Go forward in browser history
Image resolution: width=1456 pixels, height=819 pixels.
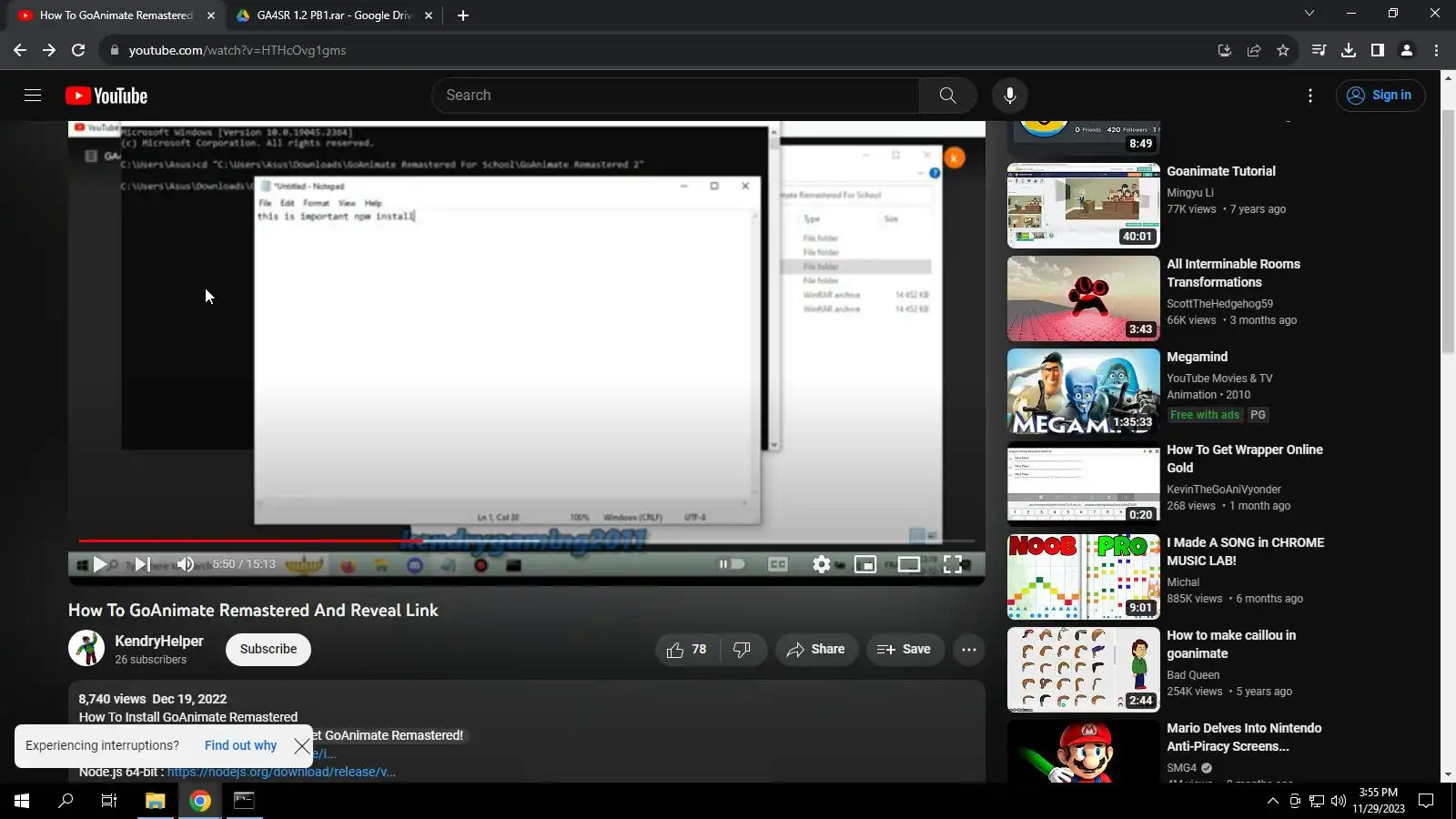pyautogui.click(x=49, y=50)
